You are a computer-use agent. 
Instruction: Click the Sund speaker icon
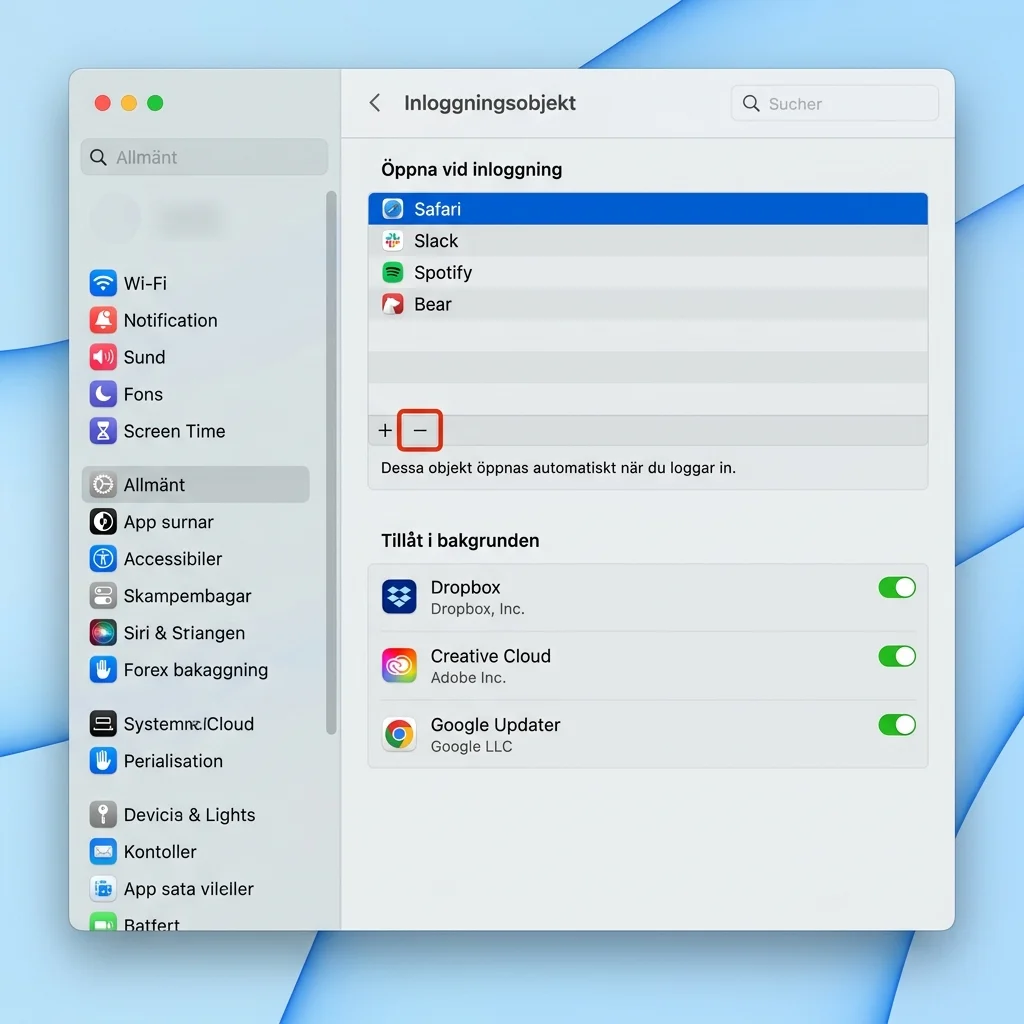[103, 357]
